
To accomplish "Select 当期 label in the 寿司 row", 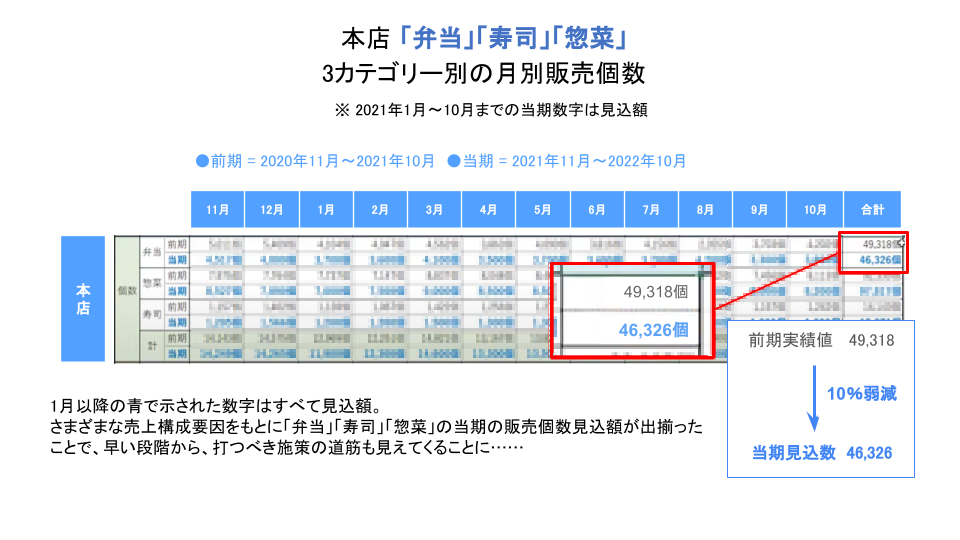I will [177, 322].
